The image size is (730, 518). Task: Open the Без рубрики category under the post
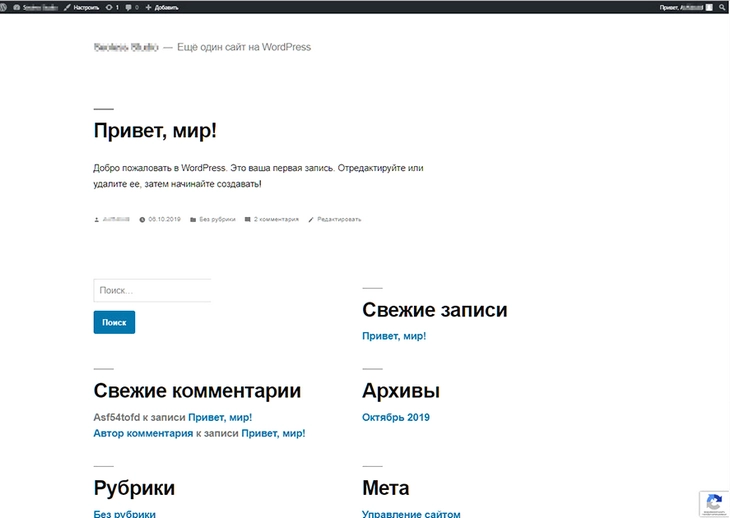216,219
